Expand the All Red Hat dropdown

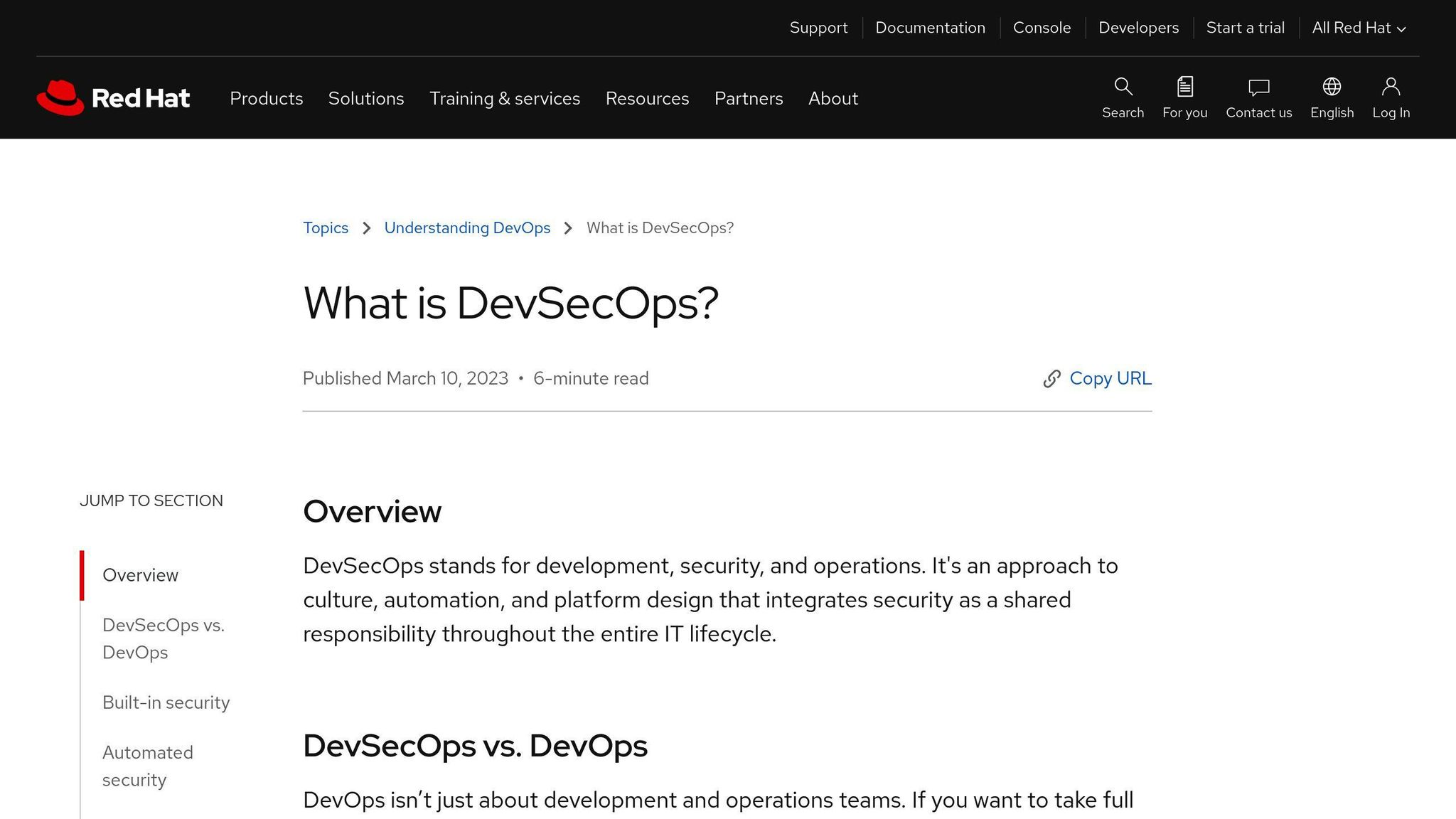point(1358,28)
